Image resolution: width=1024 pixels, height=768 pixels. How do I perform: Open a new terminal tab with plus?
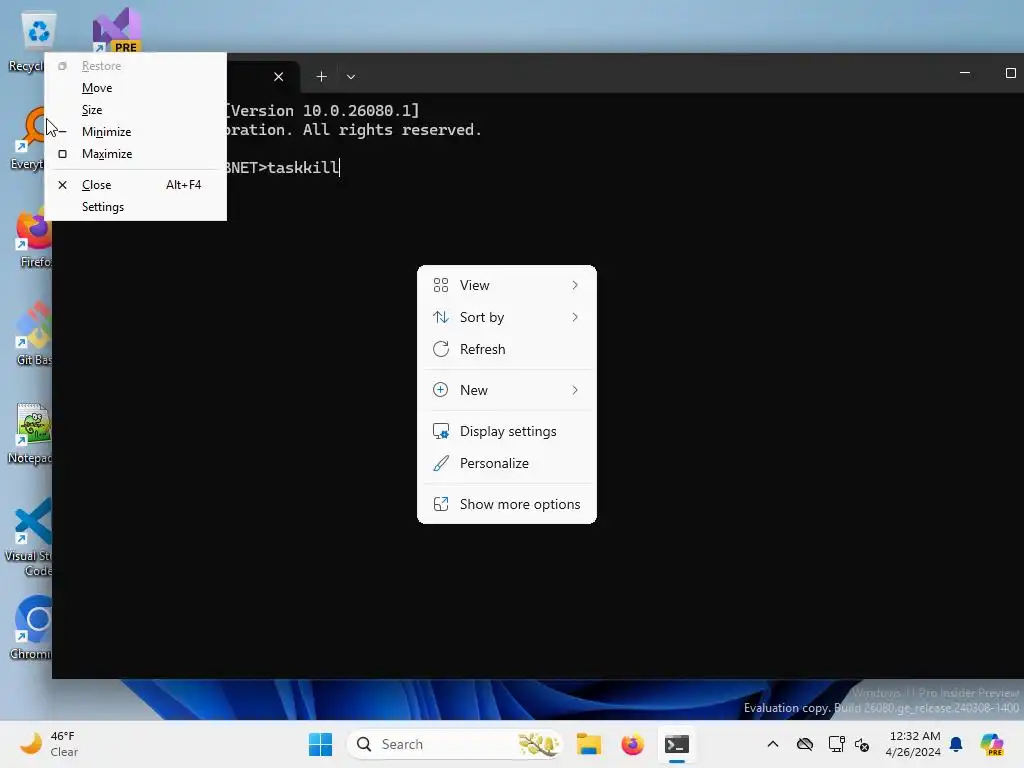point(321,76)
